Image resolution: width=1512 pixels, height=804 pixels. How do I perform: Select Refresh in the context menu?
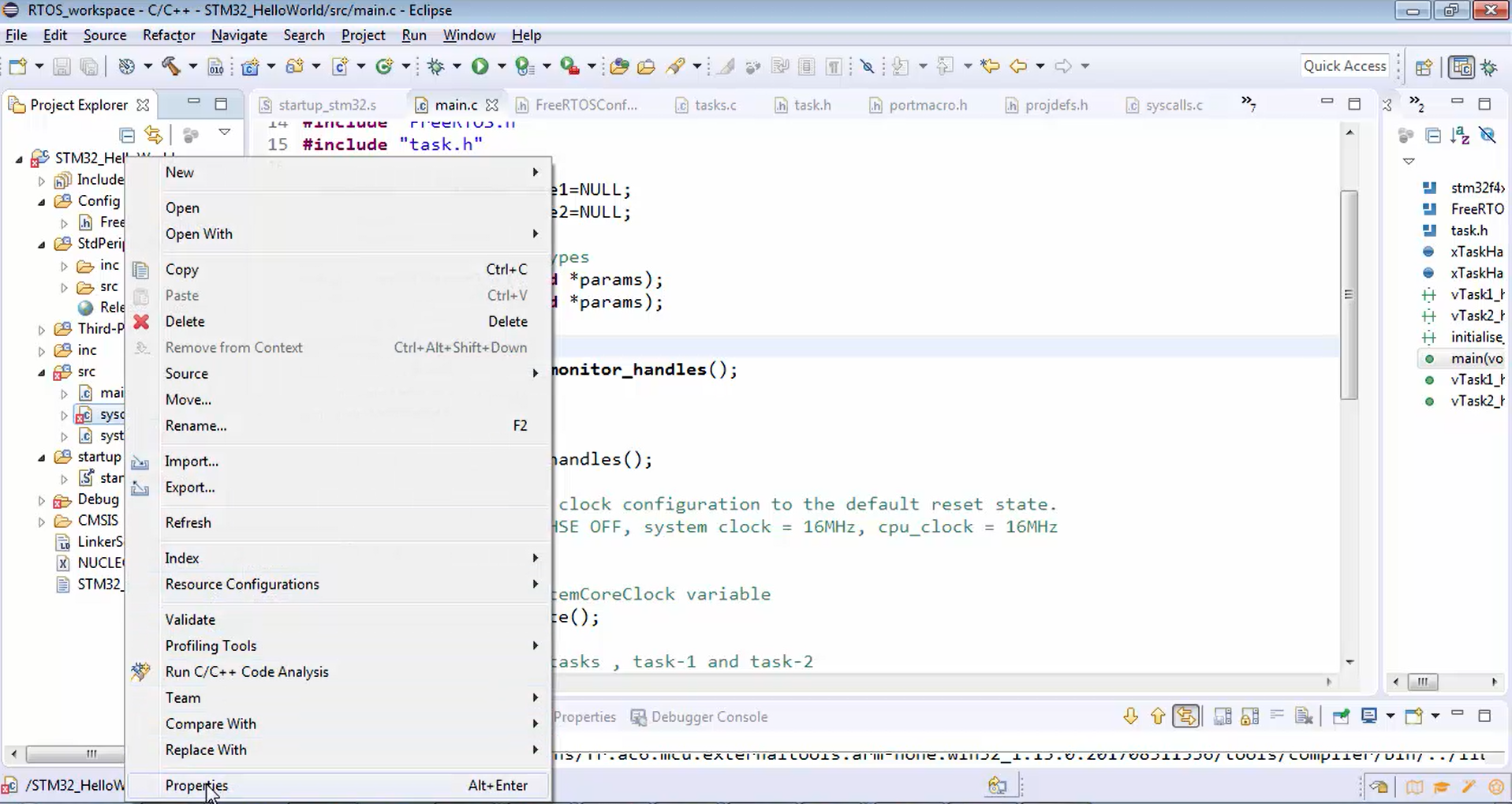pos(338,522)
